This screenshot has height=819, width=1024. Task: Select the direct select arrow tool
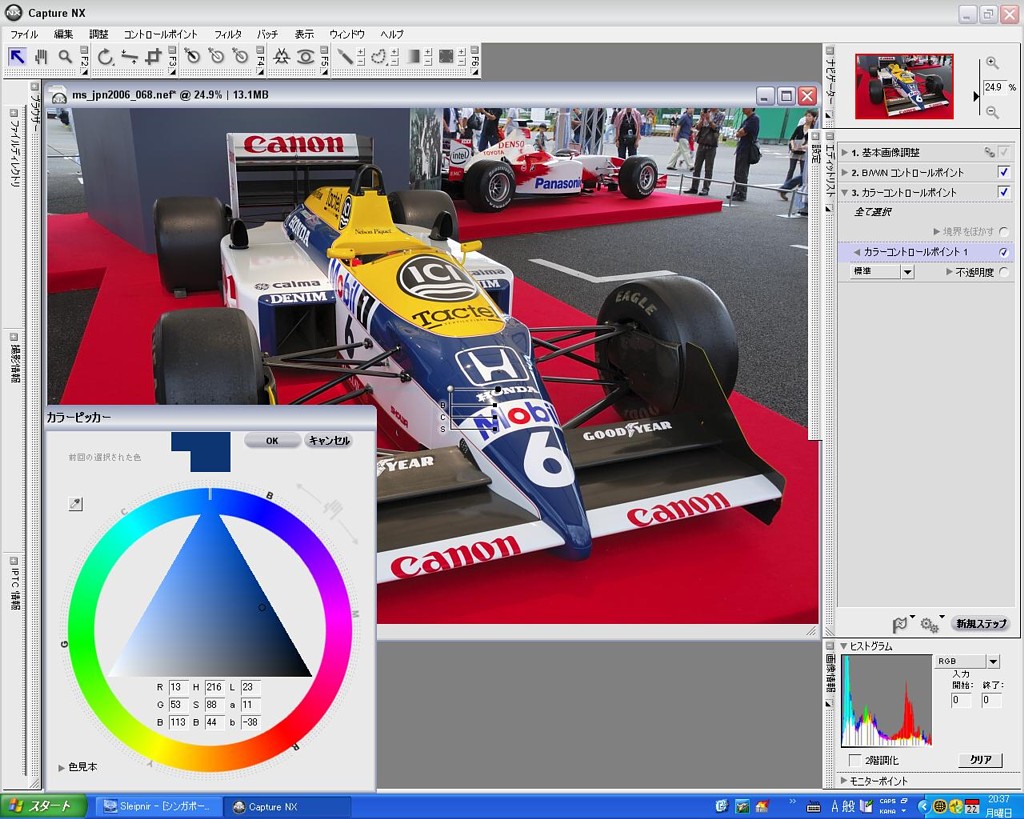pos(17,57)
